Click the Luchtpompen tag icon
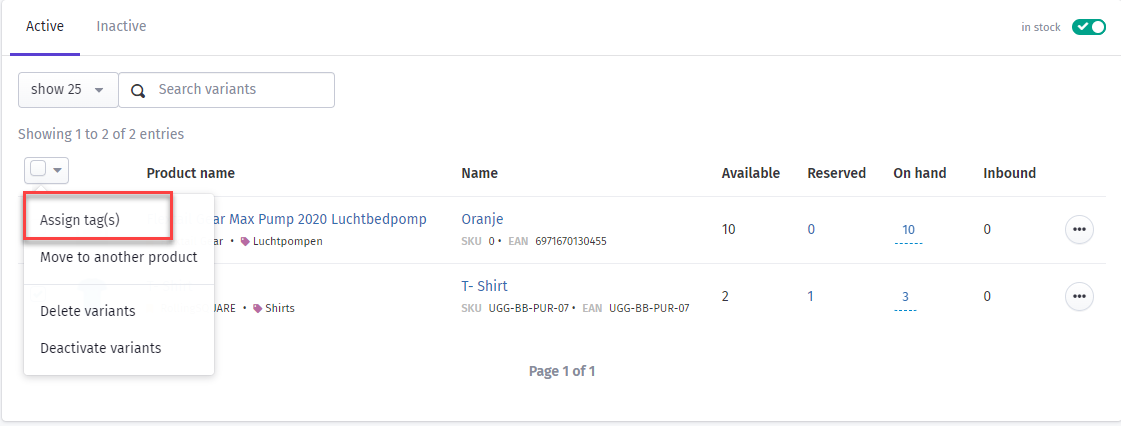Screen dimensions: 1121x426 pyautogui.click(x=245, y=242)
